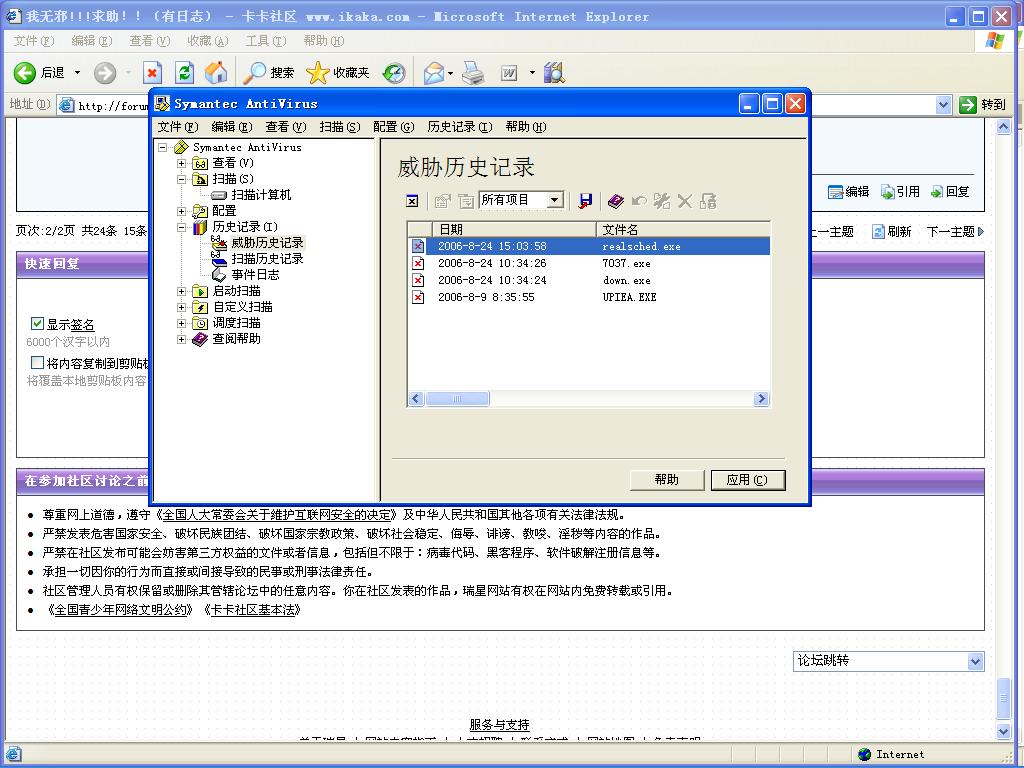The height and width of the screenshot is (768, 1024).
Task: Click the Back arrow in Internet Explorer
Action: [25, 72]
